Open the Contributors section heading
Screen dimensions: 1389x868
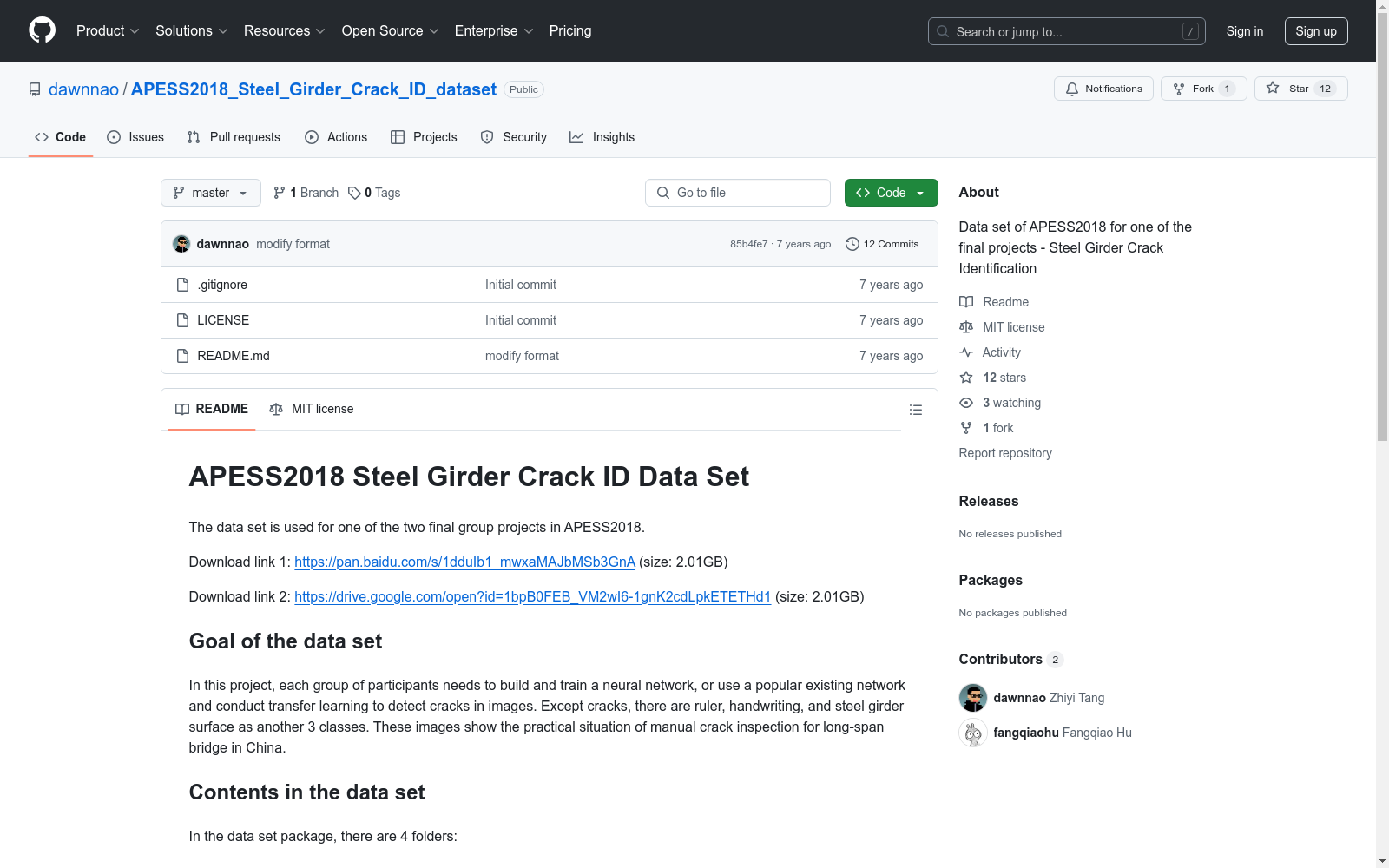click(1011, 659)
